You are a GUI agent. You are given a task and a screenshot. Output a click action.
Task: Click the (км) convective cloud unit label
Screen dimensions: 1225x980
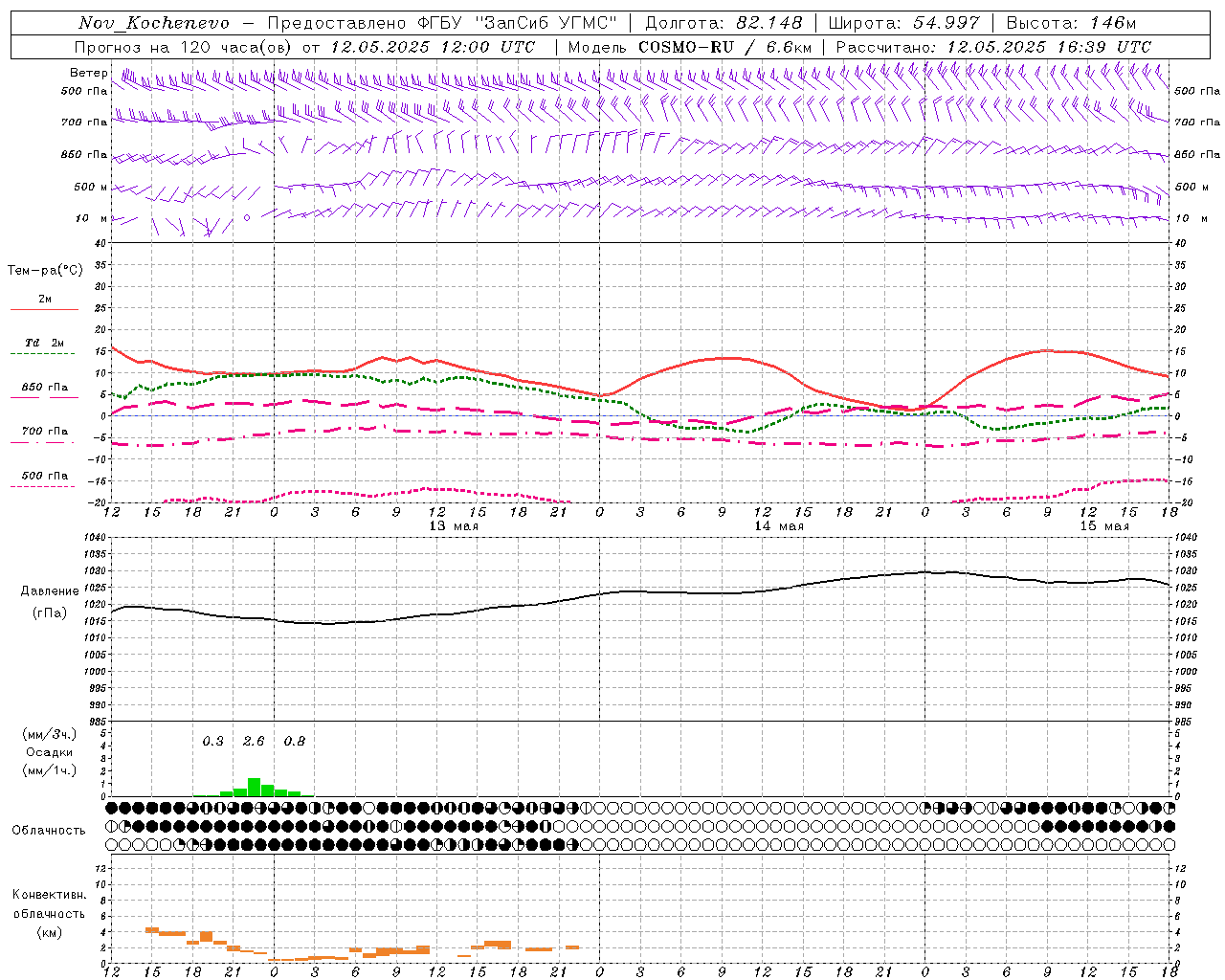[x=49, y=932]
